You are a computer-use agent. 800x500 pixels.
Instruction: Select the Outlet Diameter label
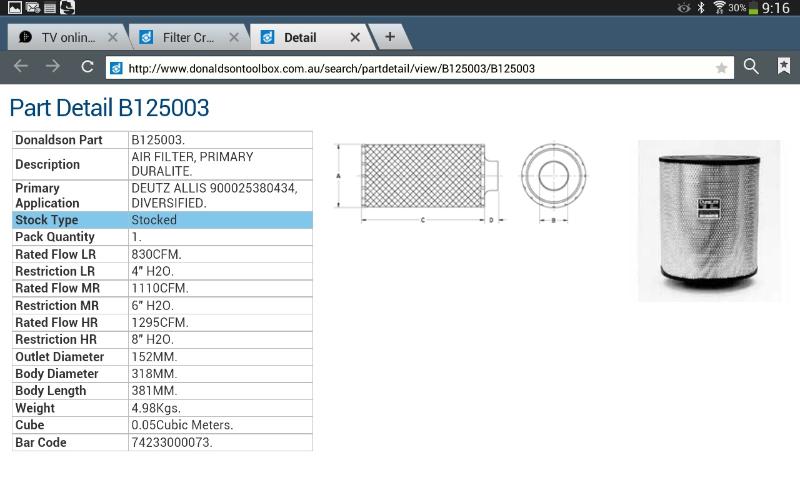(x=59, y=357)
